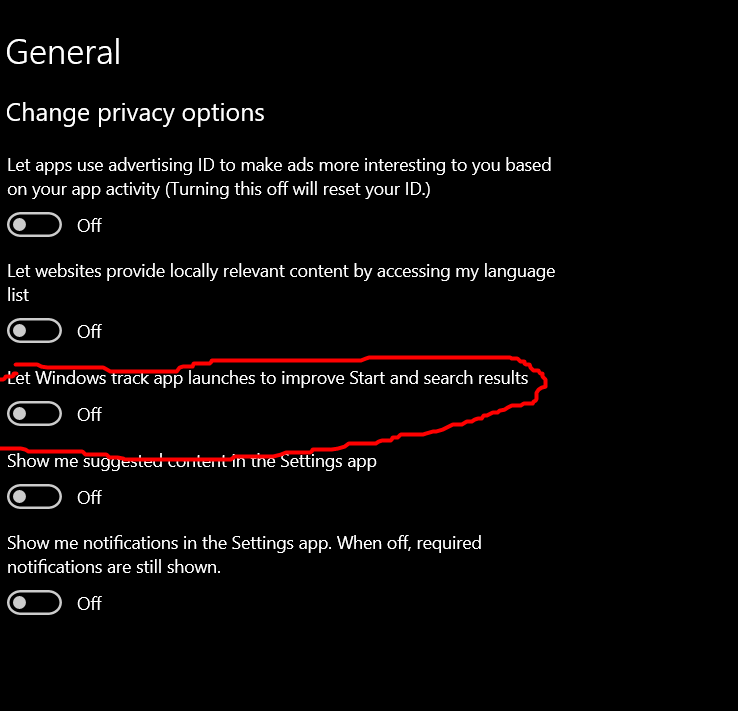Turn on Windows track app launches switch
The image size is (738, 711).
tap(34, 414)
